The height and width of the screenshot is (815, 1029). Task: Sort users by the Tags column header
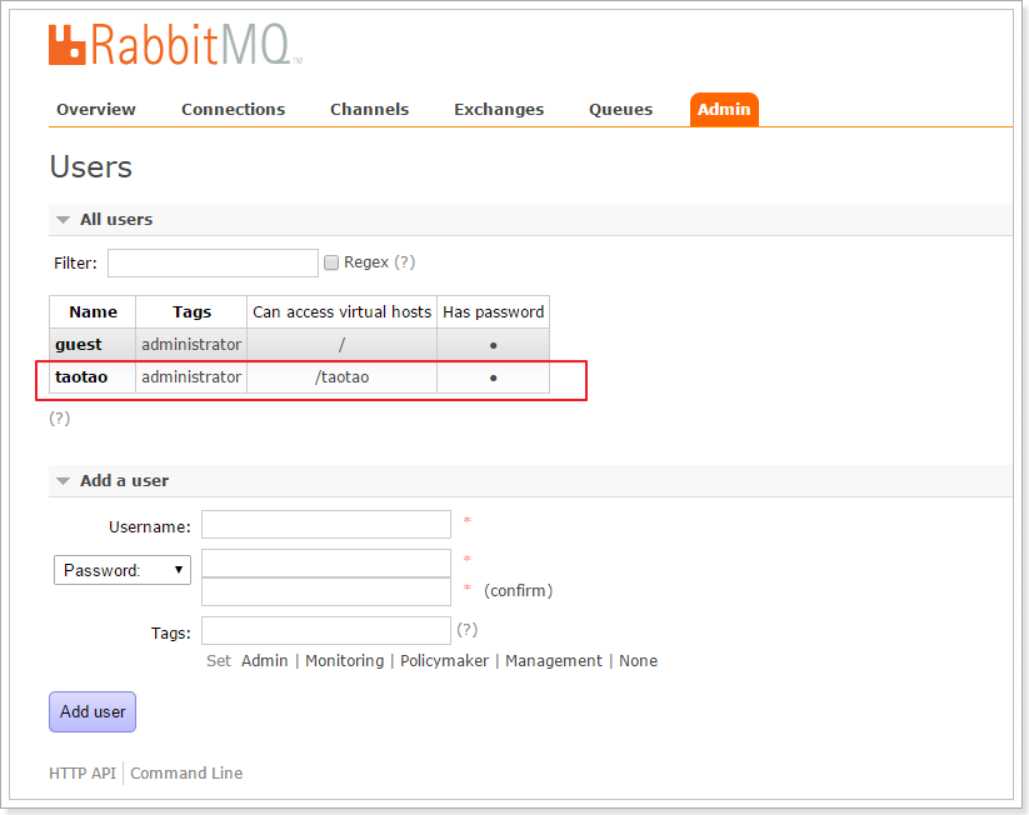[x=192, y=312]
